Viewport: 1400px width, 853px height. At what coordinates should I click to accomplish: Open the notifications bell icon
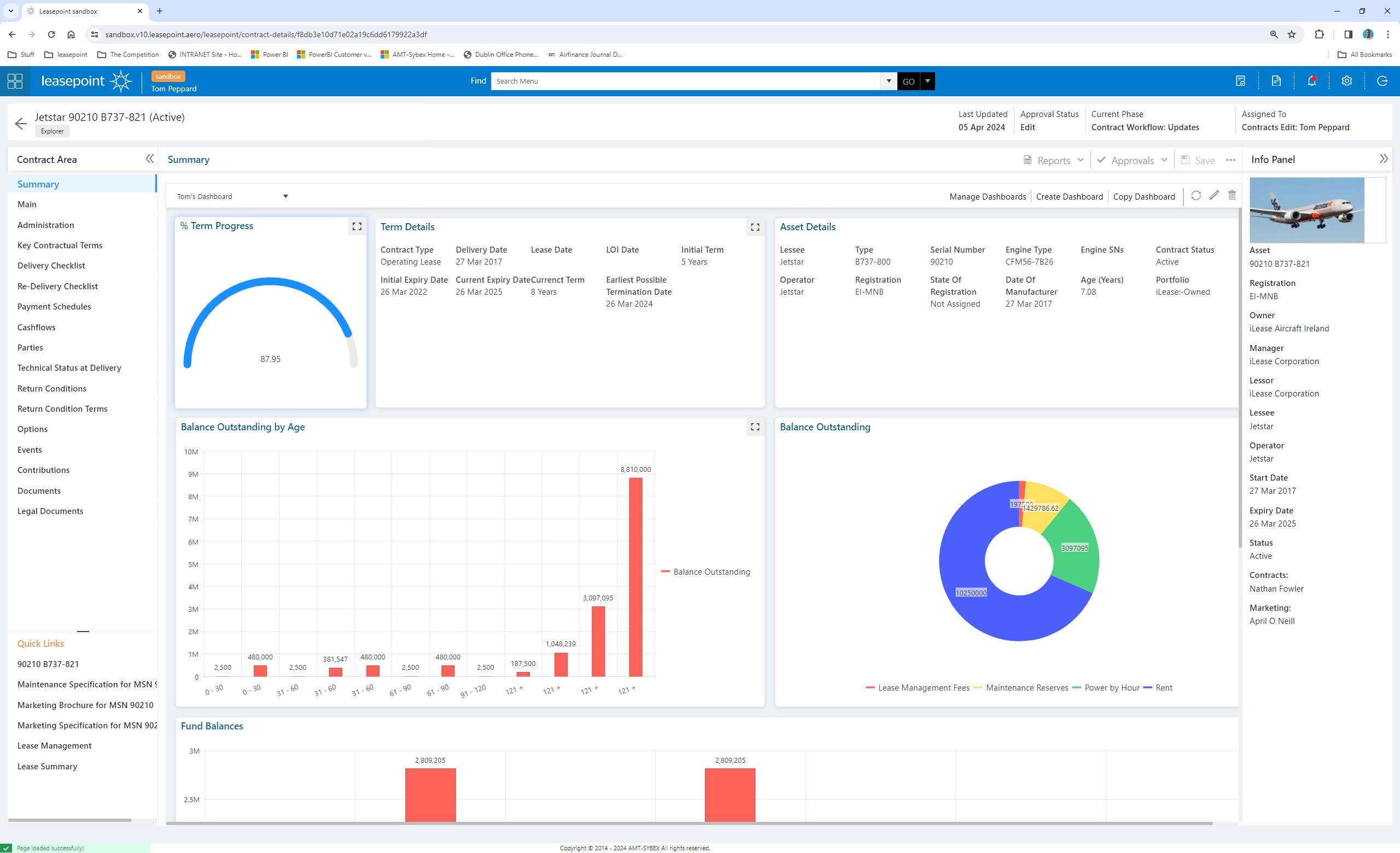pyautogui.click(x=1311, y=81)
